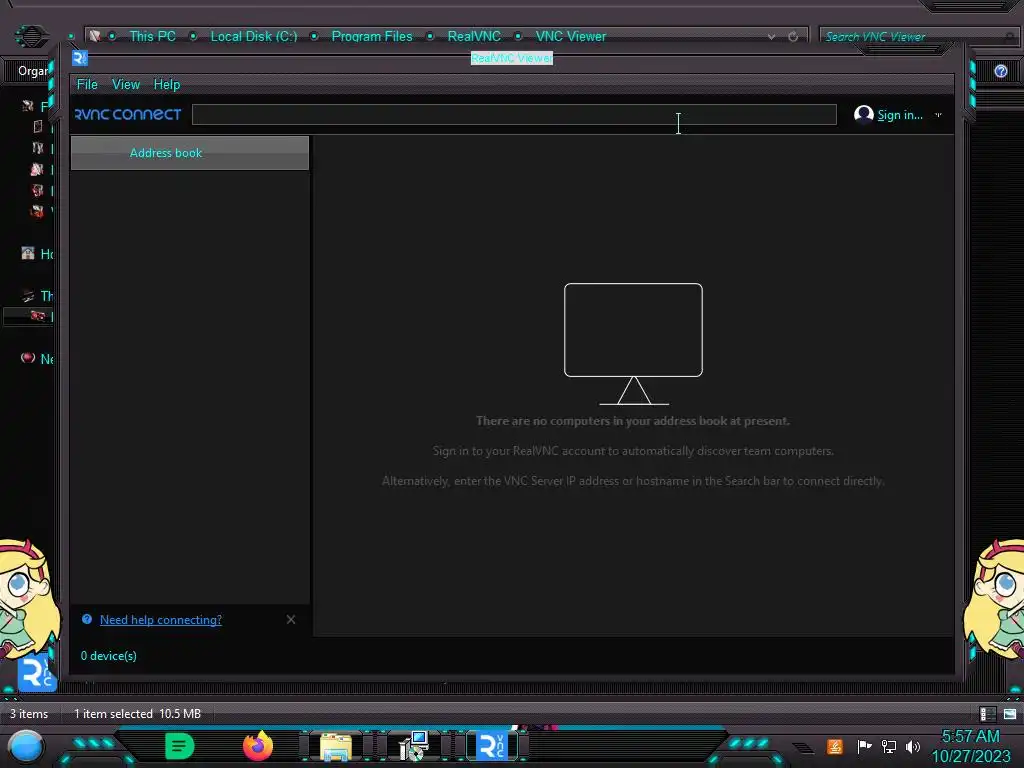Switch Explorer to large icons view
Viewport: 1024px width, 768px height.
pos(1010,714)
